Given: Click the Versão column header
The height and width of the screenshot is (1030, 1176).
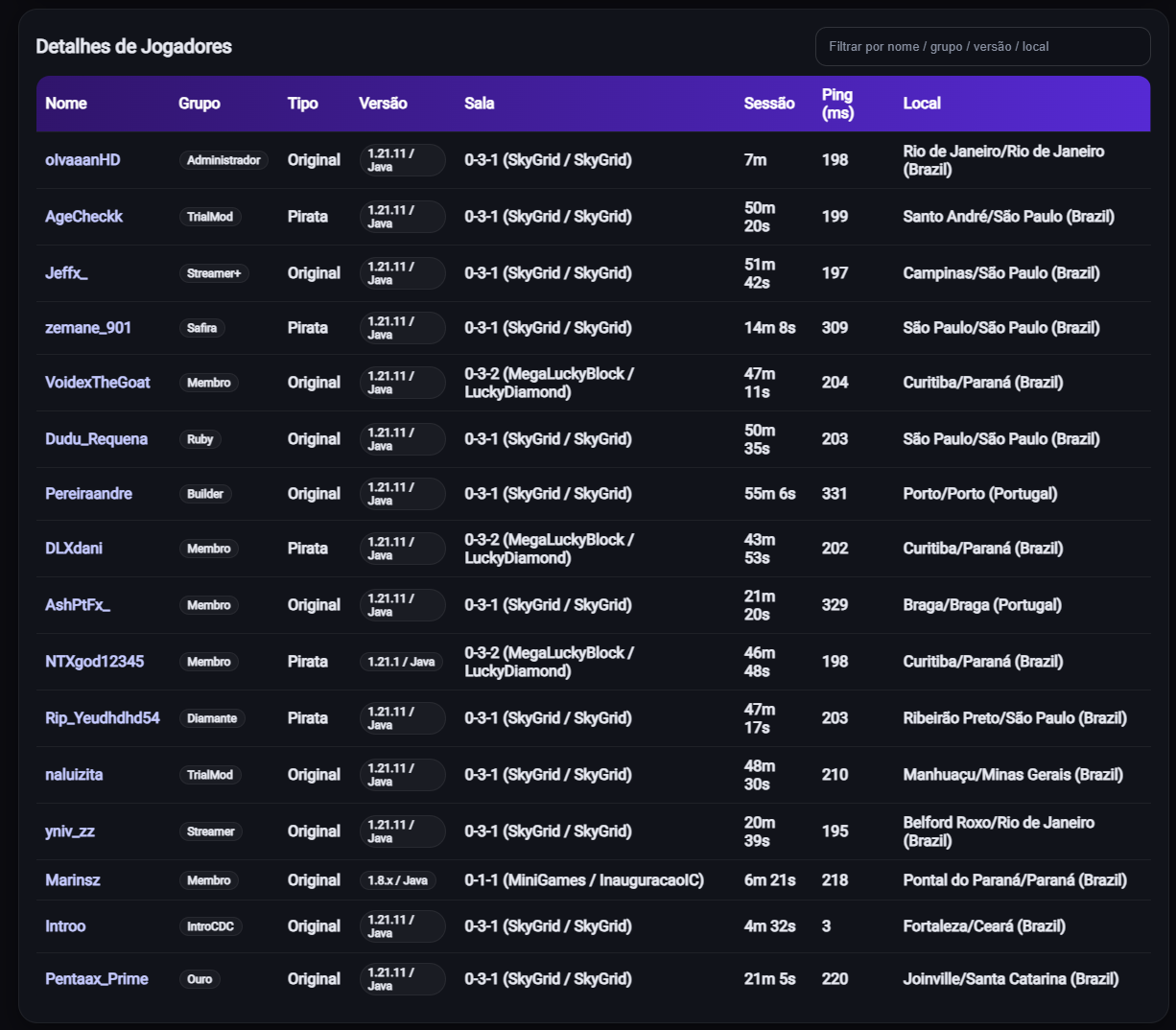Looking at the screenshot, I should coord(383,104).
